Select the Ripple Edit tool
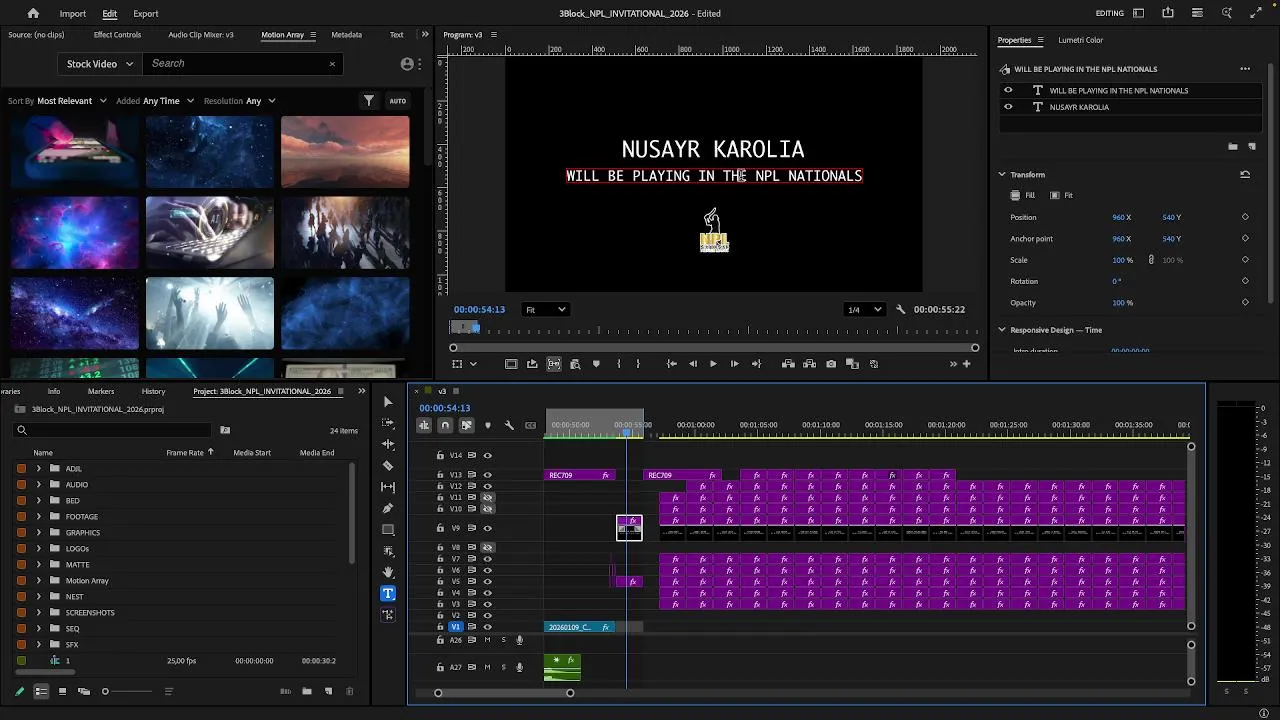 388,445
